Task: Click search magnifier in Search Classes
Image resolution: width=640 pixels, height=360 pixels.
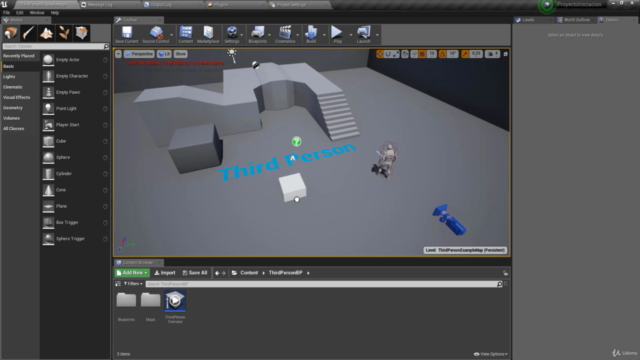Action: (x=106, y=47)
